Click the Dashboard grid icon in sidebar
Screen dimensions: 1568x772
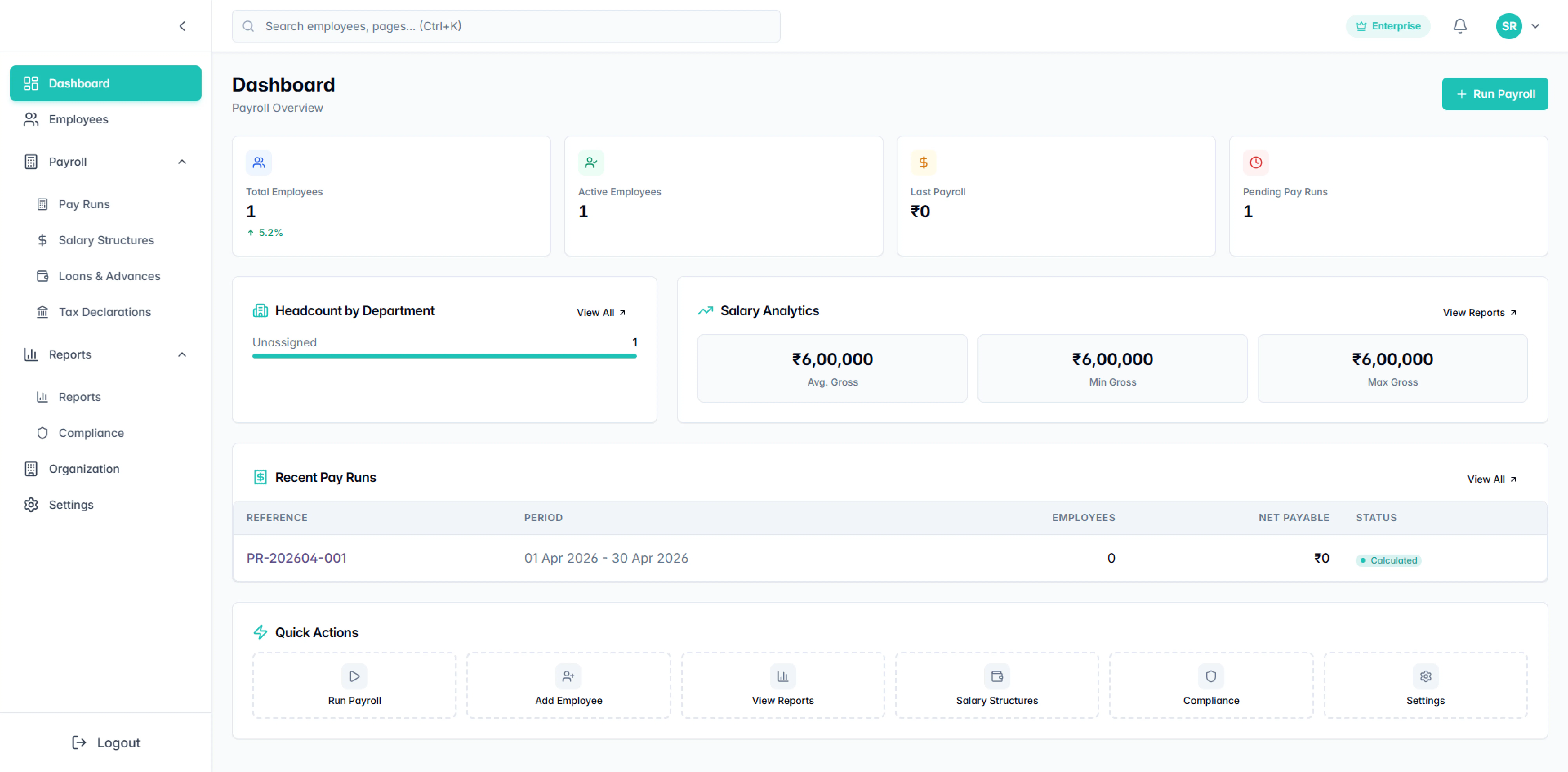tap(31, 83)
